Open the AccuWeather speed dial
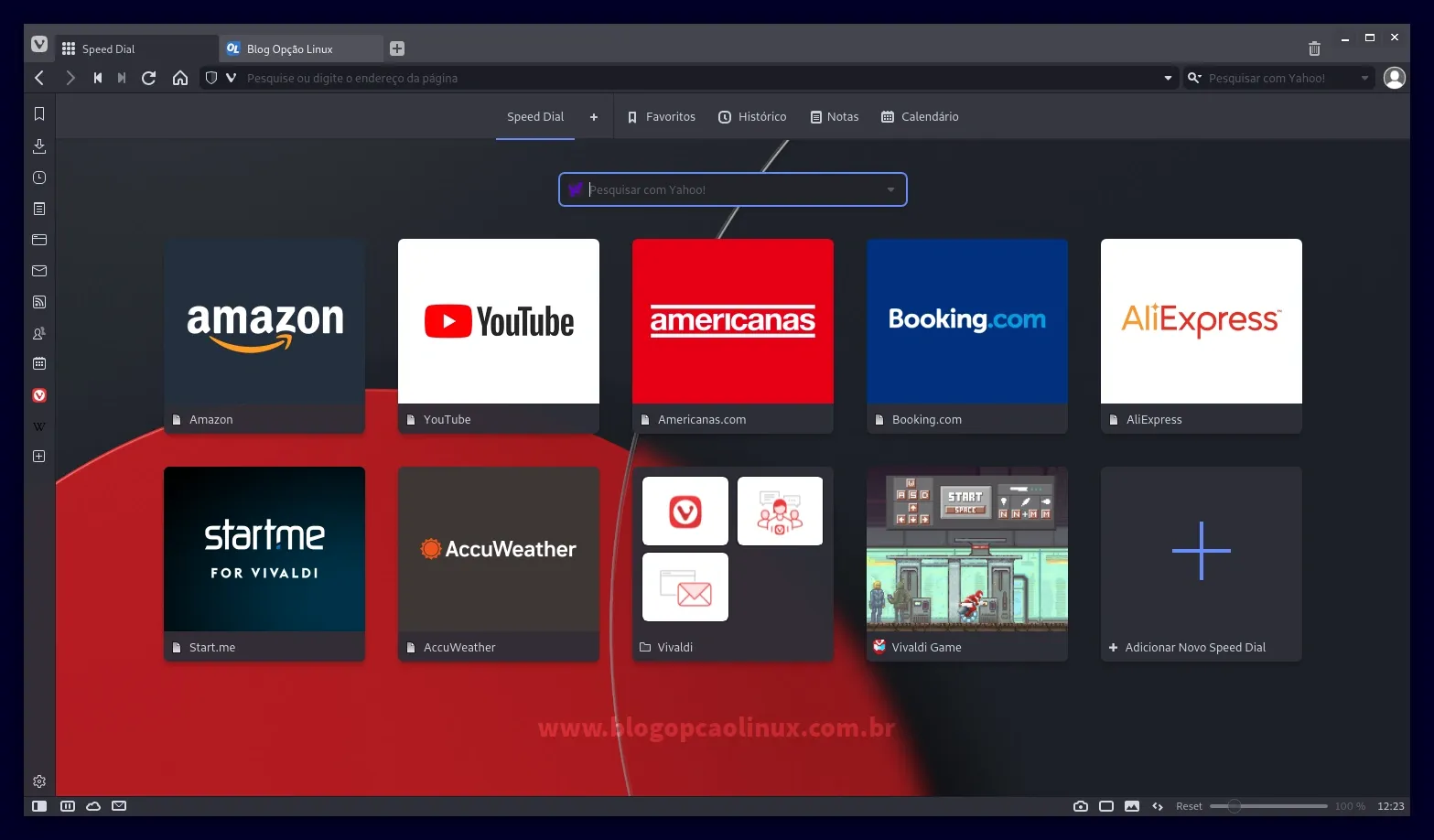Screen dimensions: 1434x840 (499, 564)
